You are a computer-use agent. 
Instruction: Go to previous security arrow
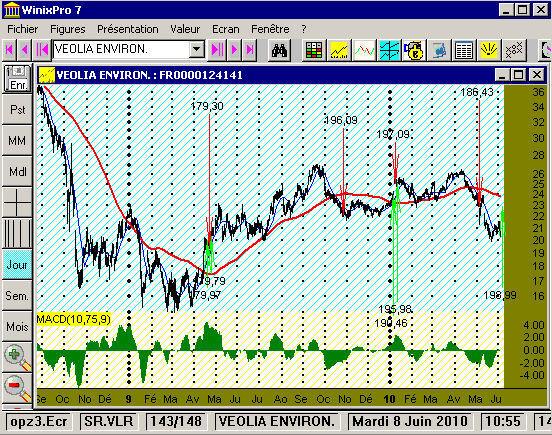pos(24,50)
